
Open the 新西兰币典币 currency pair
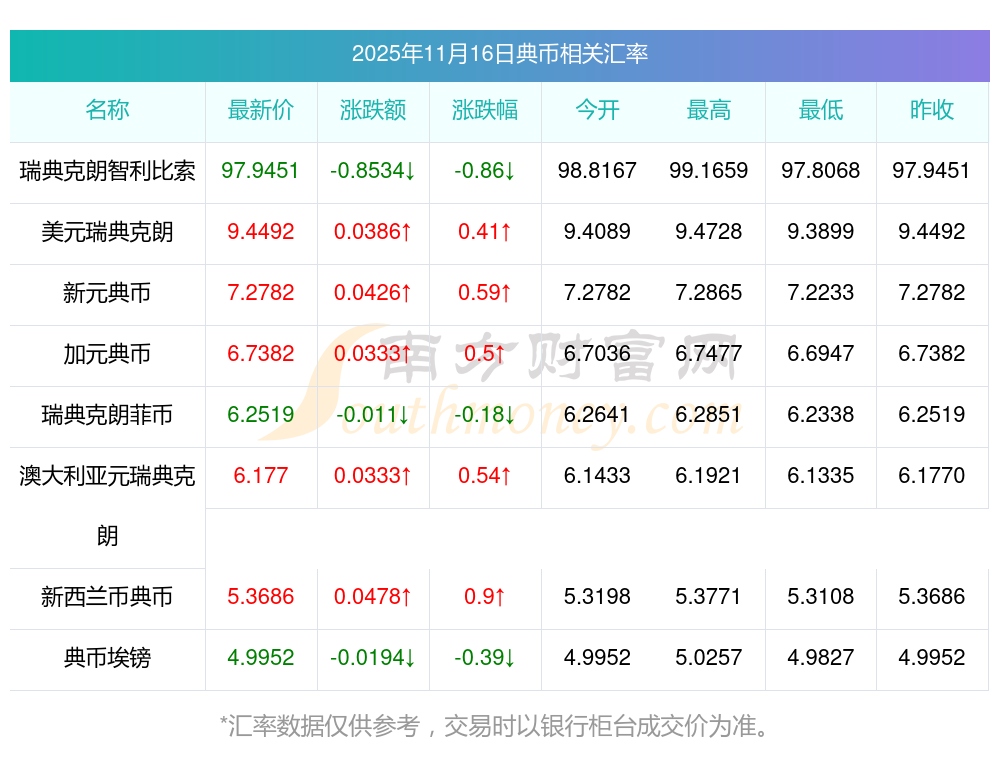(107, 597)
